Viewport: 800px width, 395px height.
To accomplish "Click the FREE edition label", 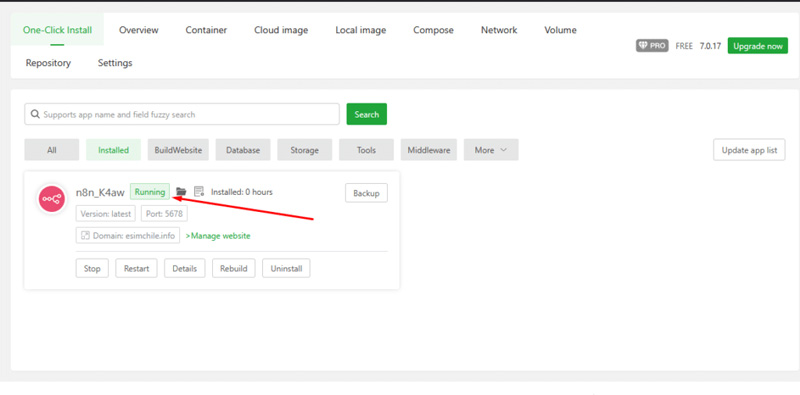I will pos(684,46).
